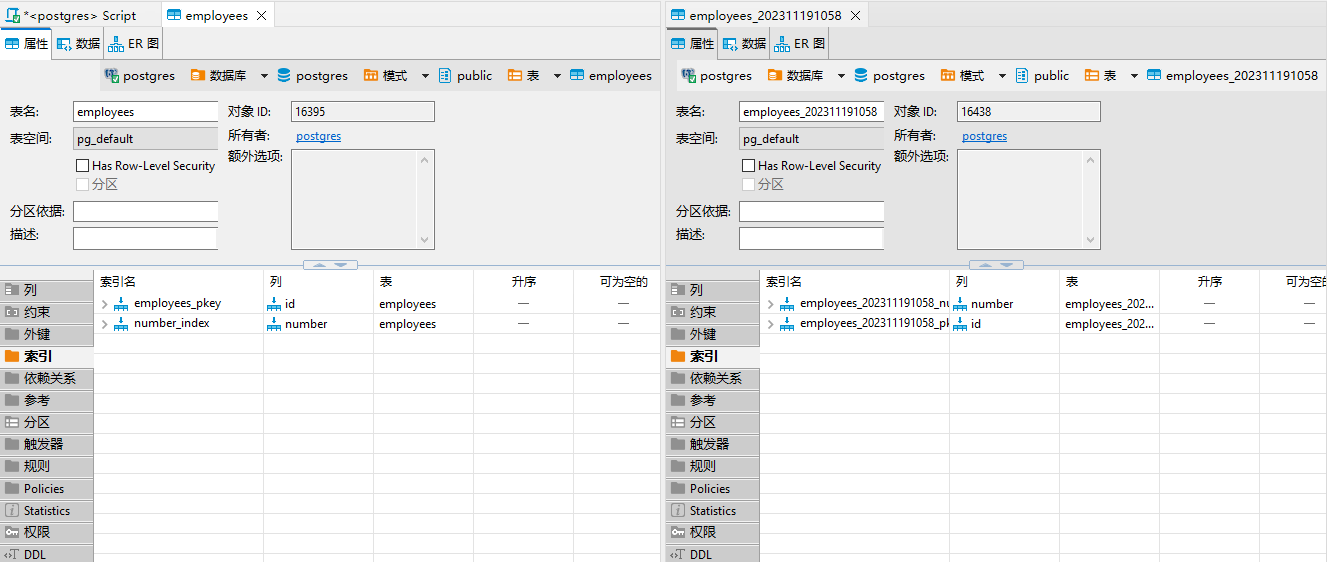This screenshot has width=1327, height=562.
Task: Open 数据库 dropdown arrow in employees breadcrumb
Action: tap(264, 76)
